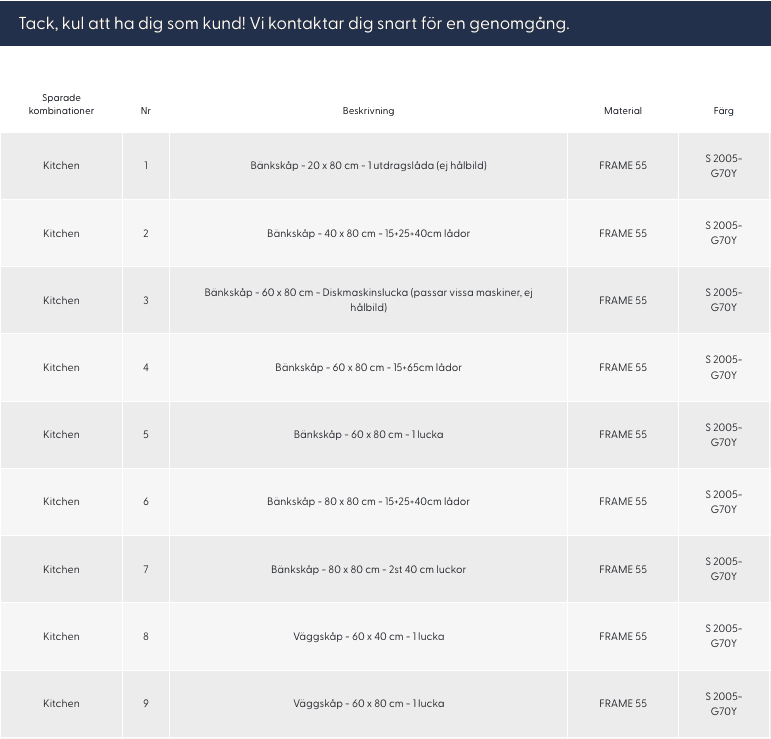Select Bänkskåp 60 x 80 cm 1 lucka
Viewport: 771px width, 739px height.
click(x=368, y=434)
